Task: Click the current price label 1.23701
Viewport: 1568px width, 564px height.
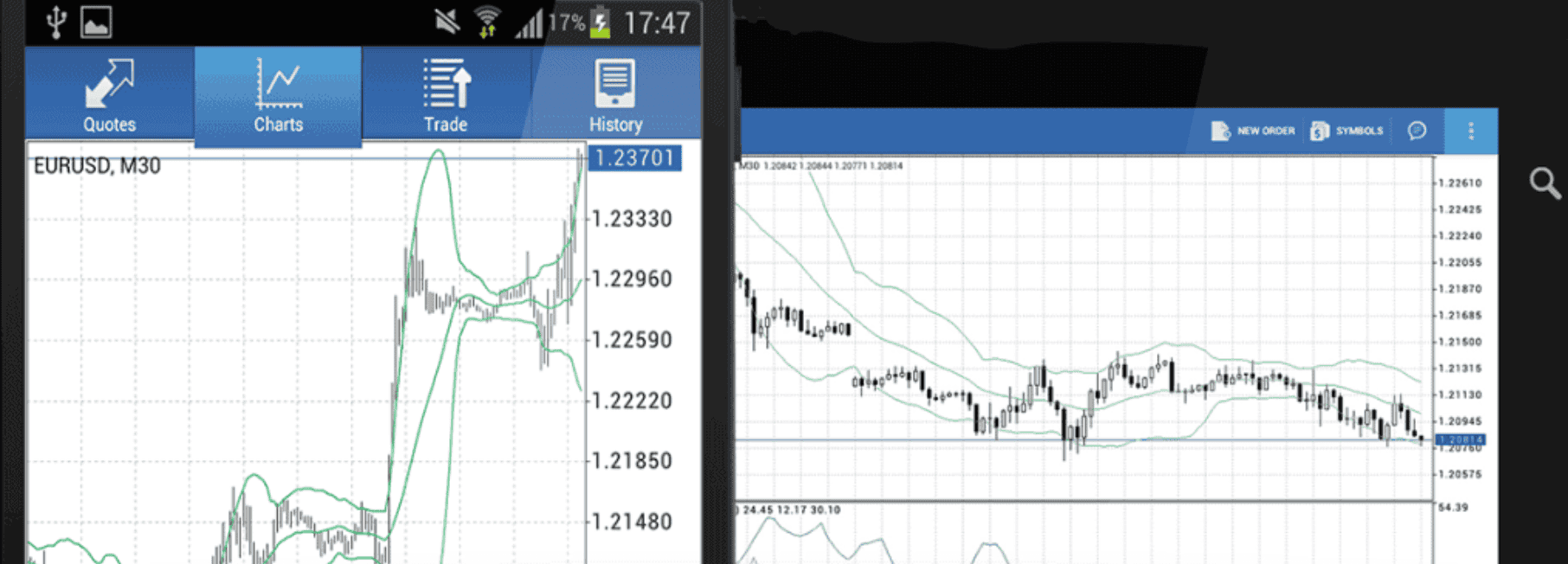Action: click(x=635, y=157)
